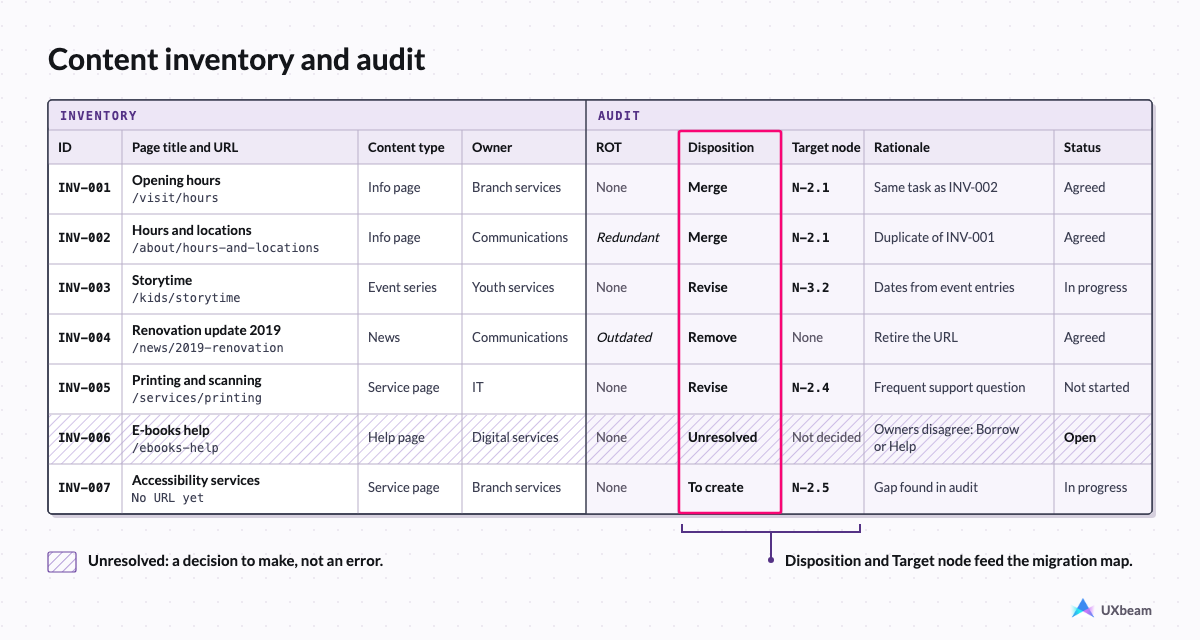Click the Outdated ROT value

coord(624,338)
